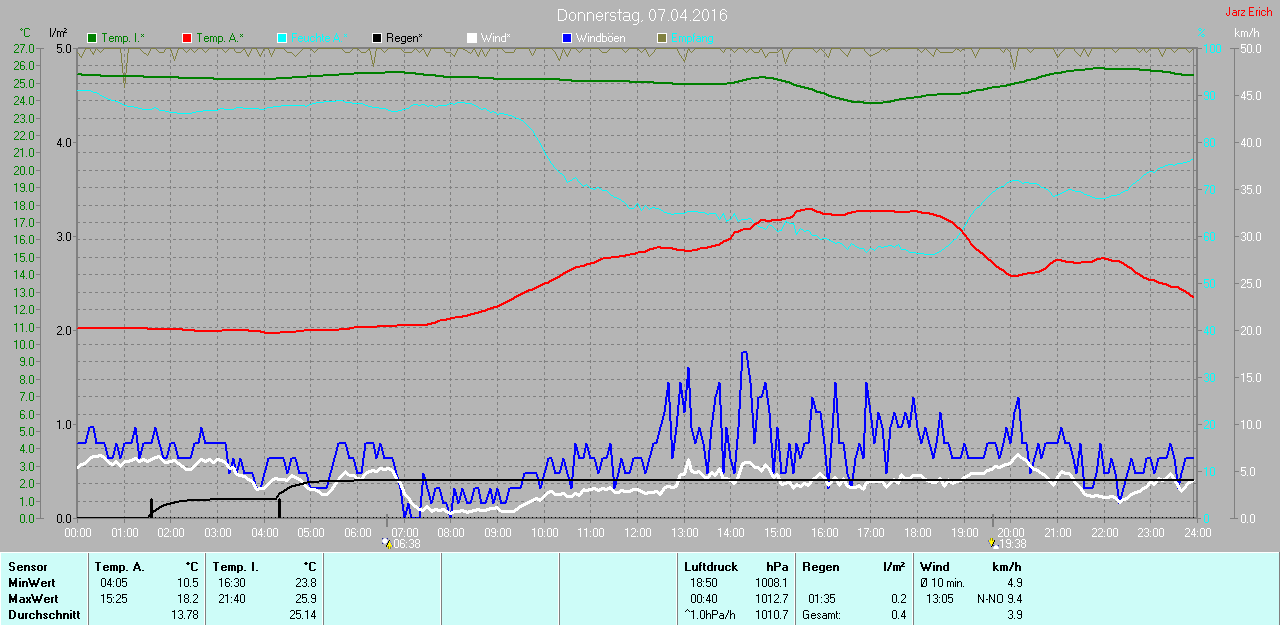Click the Gesamt rain total label
Viewport: 1280px width, 625px height.
821,615
